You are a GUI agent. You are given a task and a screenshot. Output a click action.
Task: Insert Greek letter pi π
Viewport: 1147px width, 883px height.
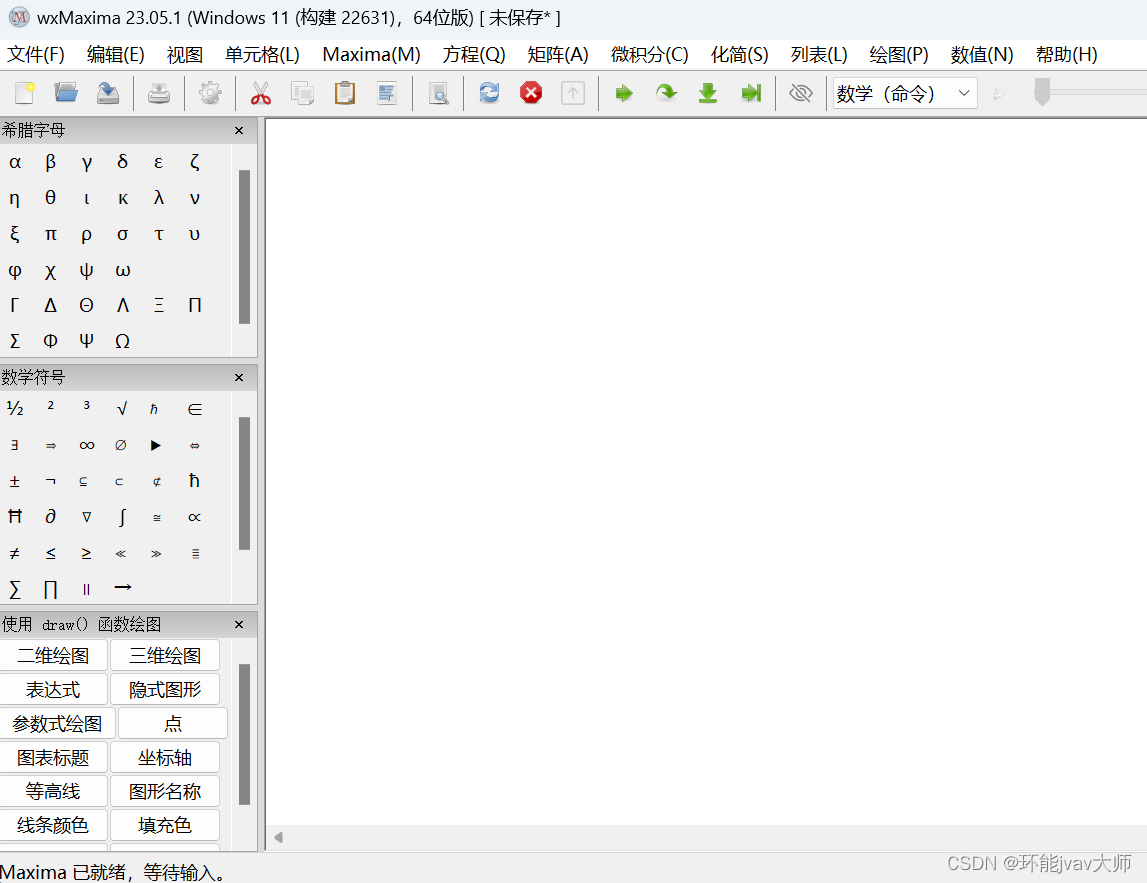(50, 234)
